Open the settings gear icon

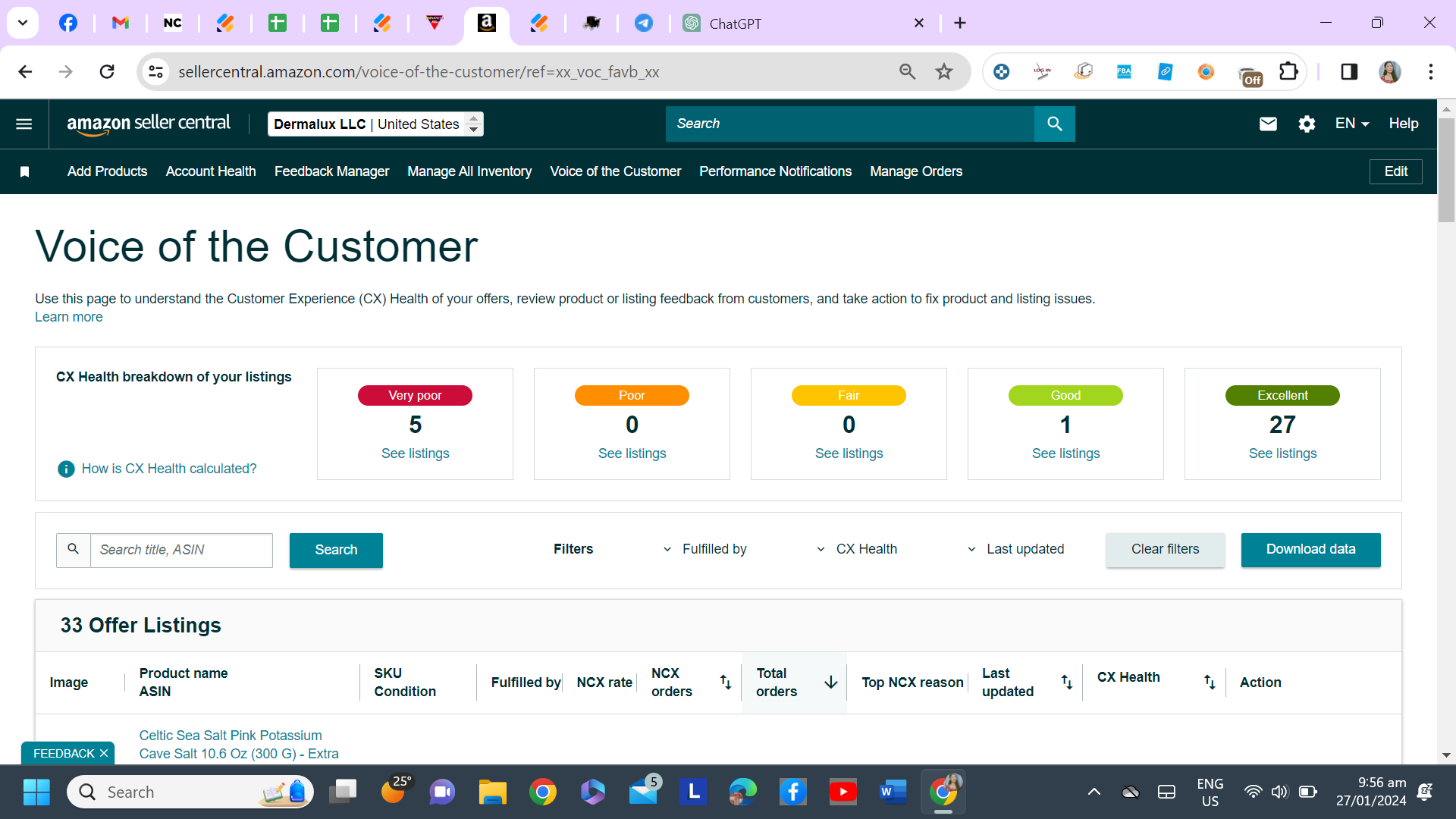pos(1307,124)
